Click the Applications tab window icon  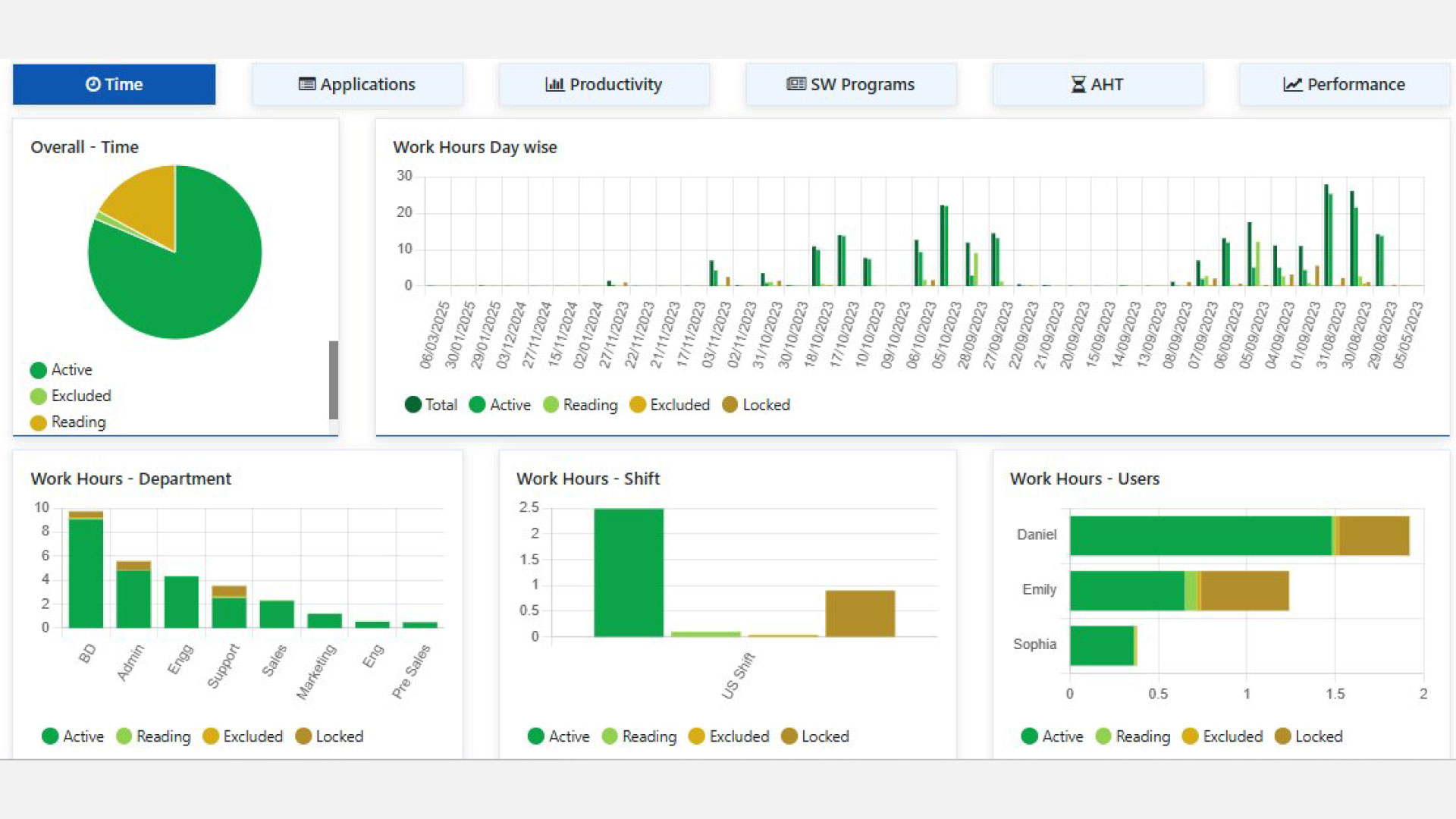click(x=307, y=84)
